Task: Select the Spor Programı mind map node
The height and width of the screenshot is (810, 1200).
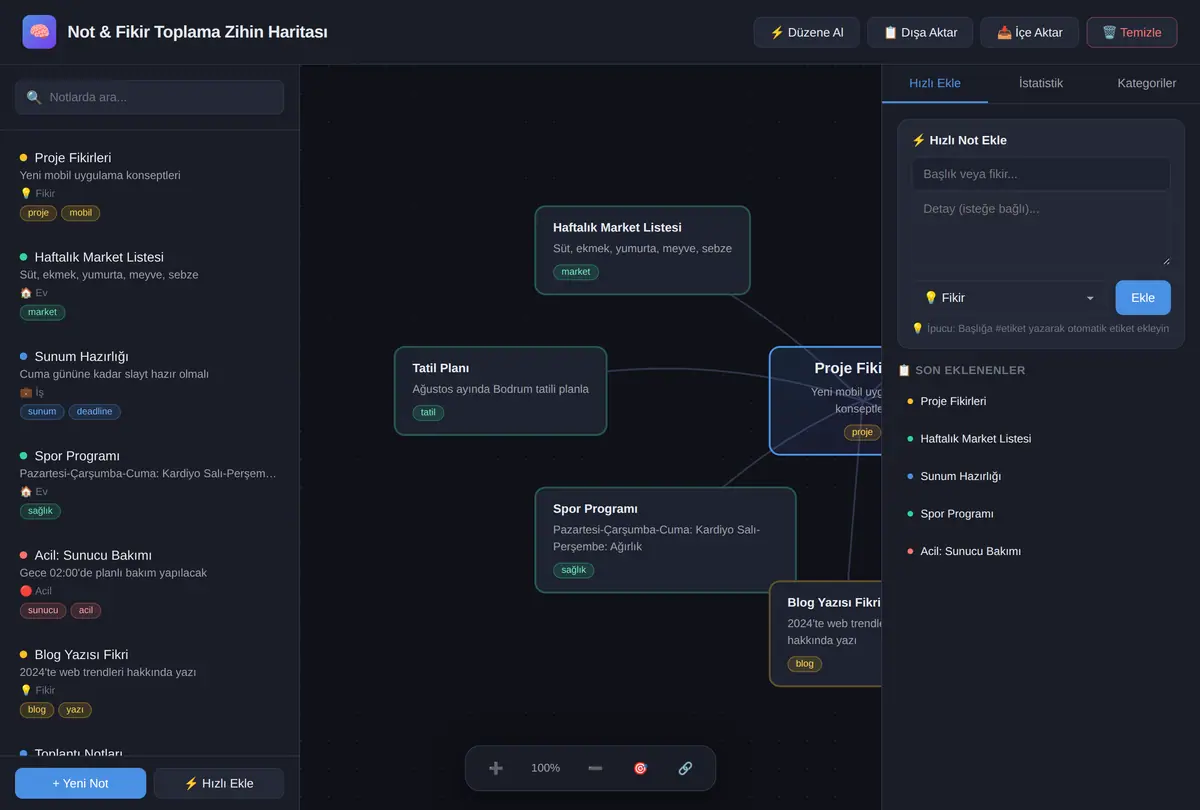Action: [665, 540]
